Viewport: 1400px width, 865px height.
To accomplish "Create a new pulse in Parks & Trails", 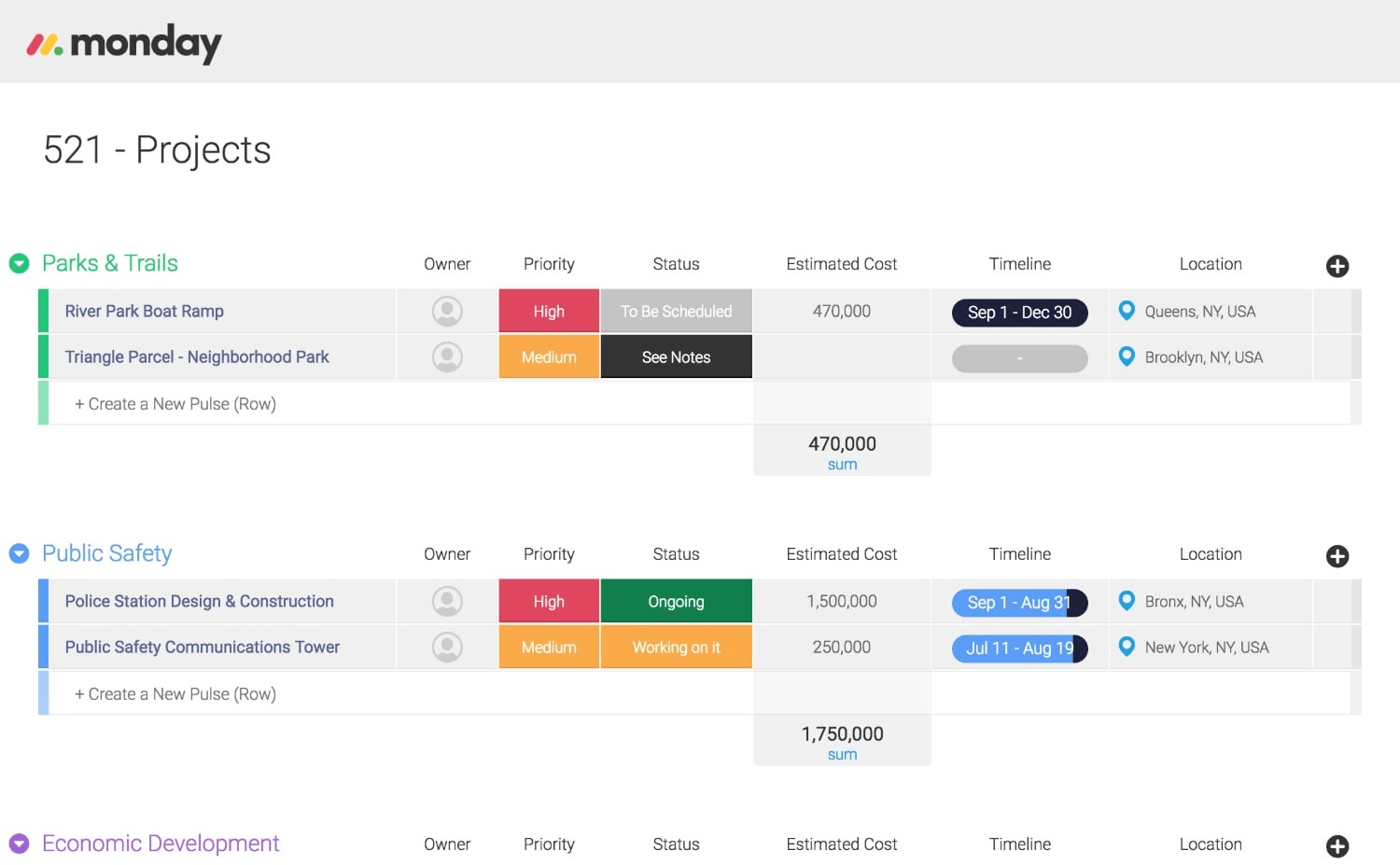I will (175, 404).
